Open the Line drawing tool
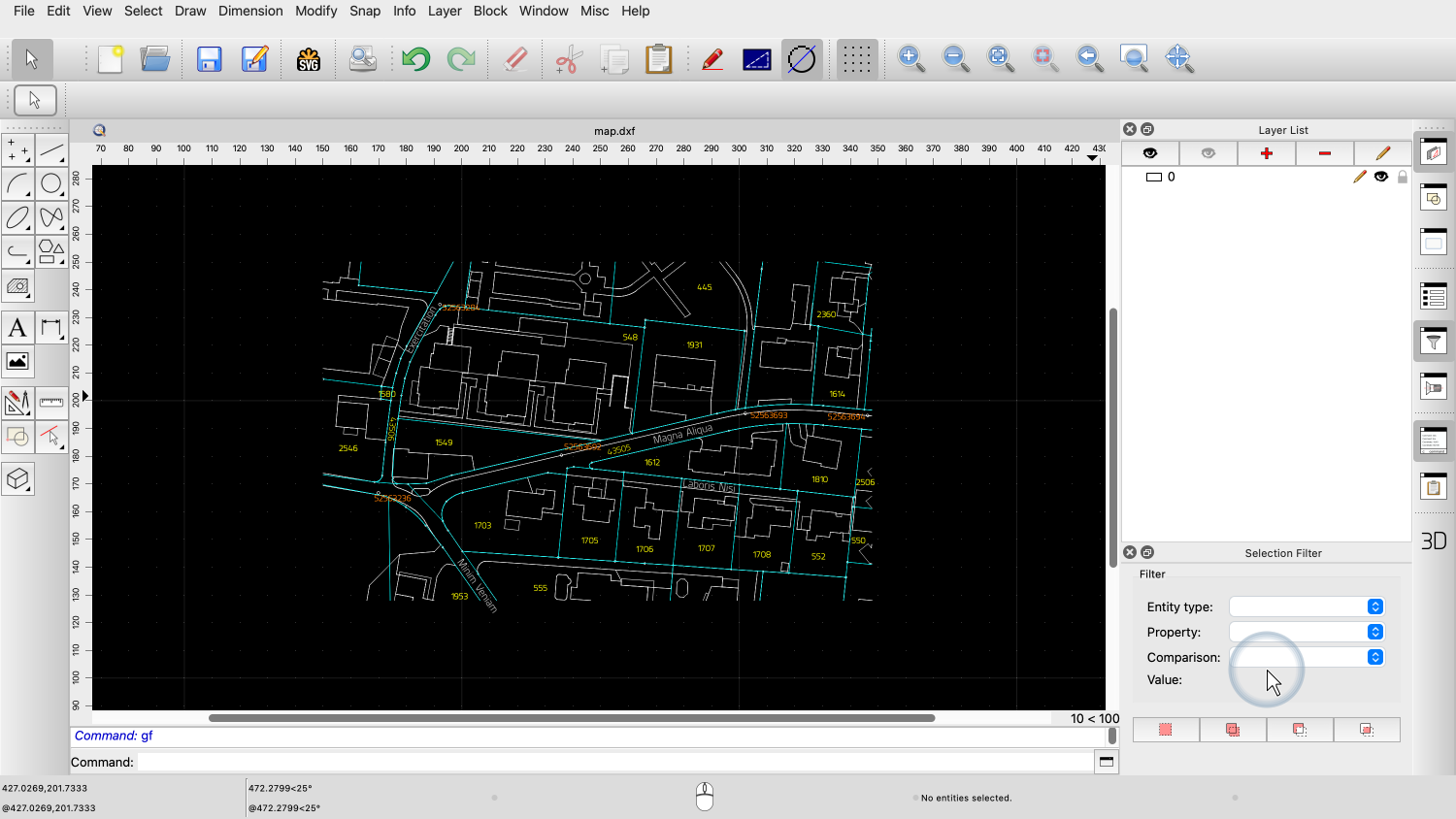 tap(51, 150)
